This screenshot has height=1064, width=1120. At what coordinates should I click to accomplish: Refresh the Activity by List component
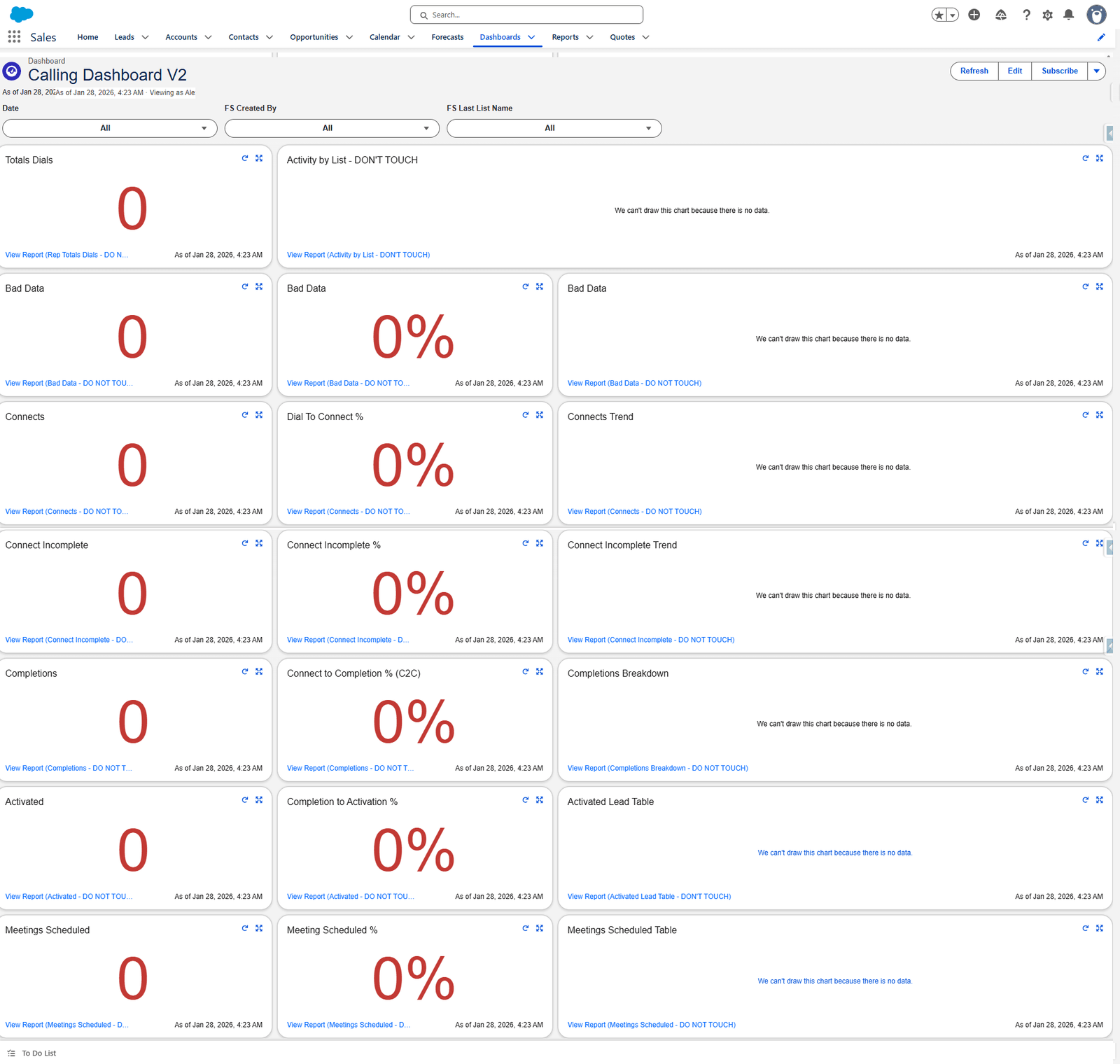point(1086,158)
